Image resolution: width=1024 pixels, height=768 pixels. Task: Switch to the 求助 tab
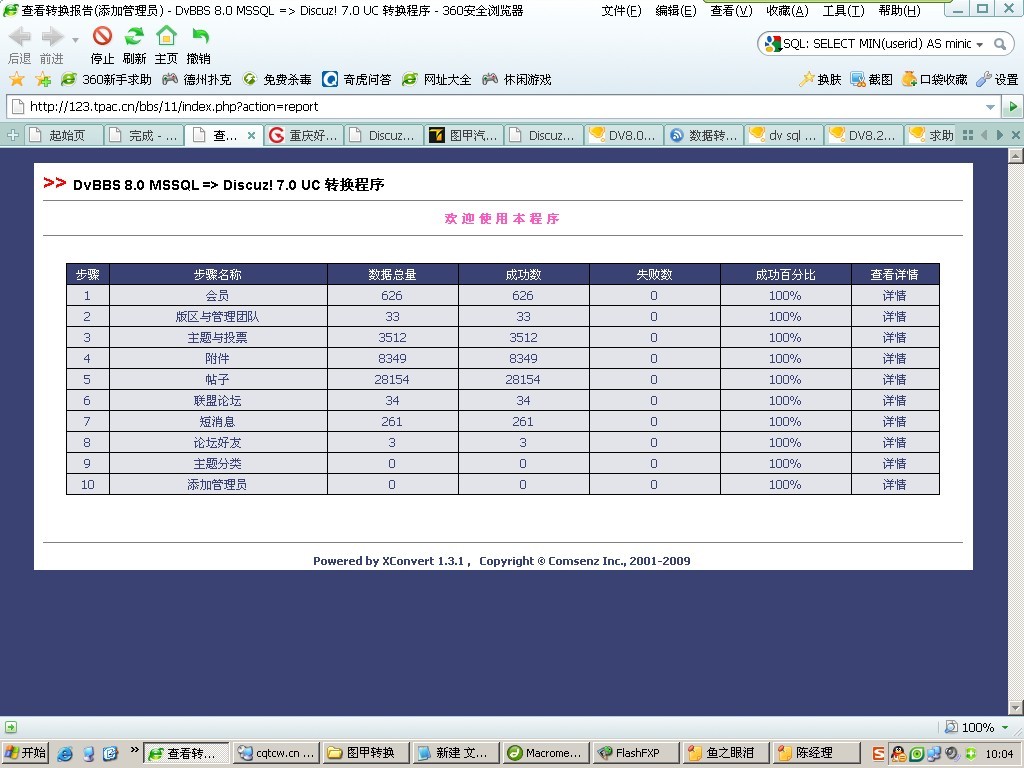(933, 135)
